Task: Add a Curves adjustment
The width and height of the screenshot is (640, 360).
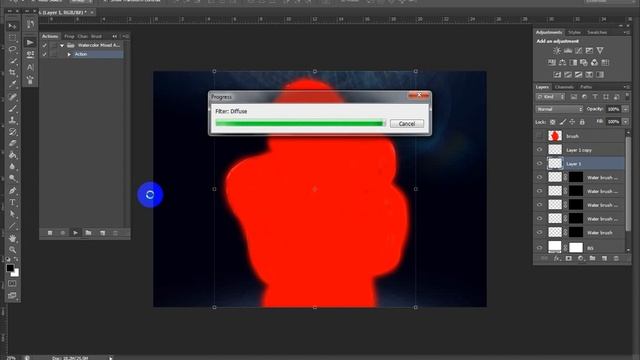Action: (578, 51)
